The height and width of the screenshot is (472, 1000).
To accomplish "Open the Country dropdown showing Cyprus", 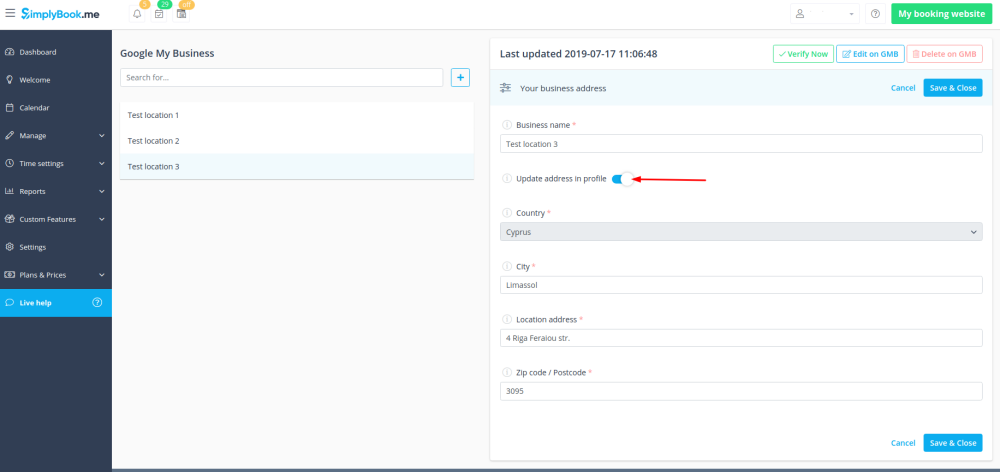I will coord(740,232).
